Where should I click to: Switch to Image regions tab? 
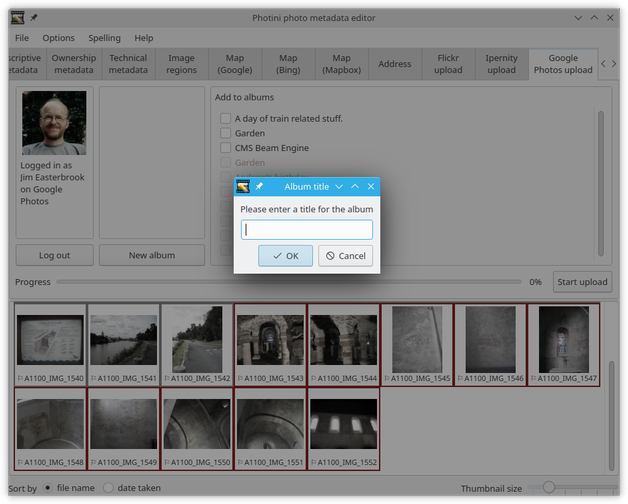[x=181, y=64]
